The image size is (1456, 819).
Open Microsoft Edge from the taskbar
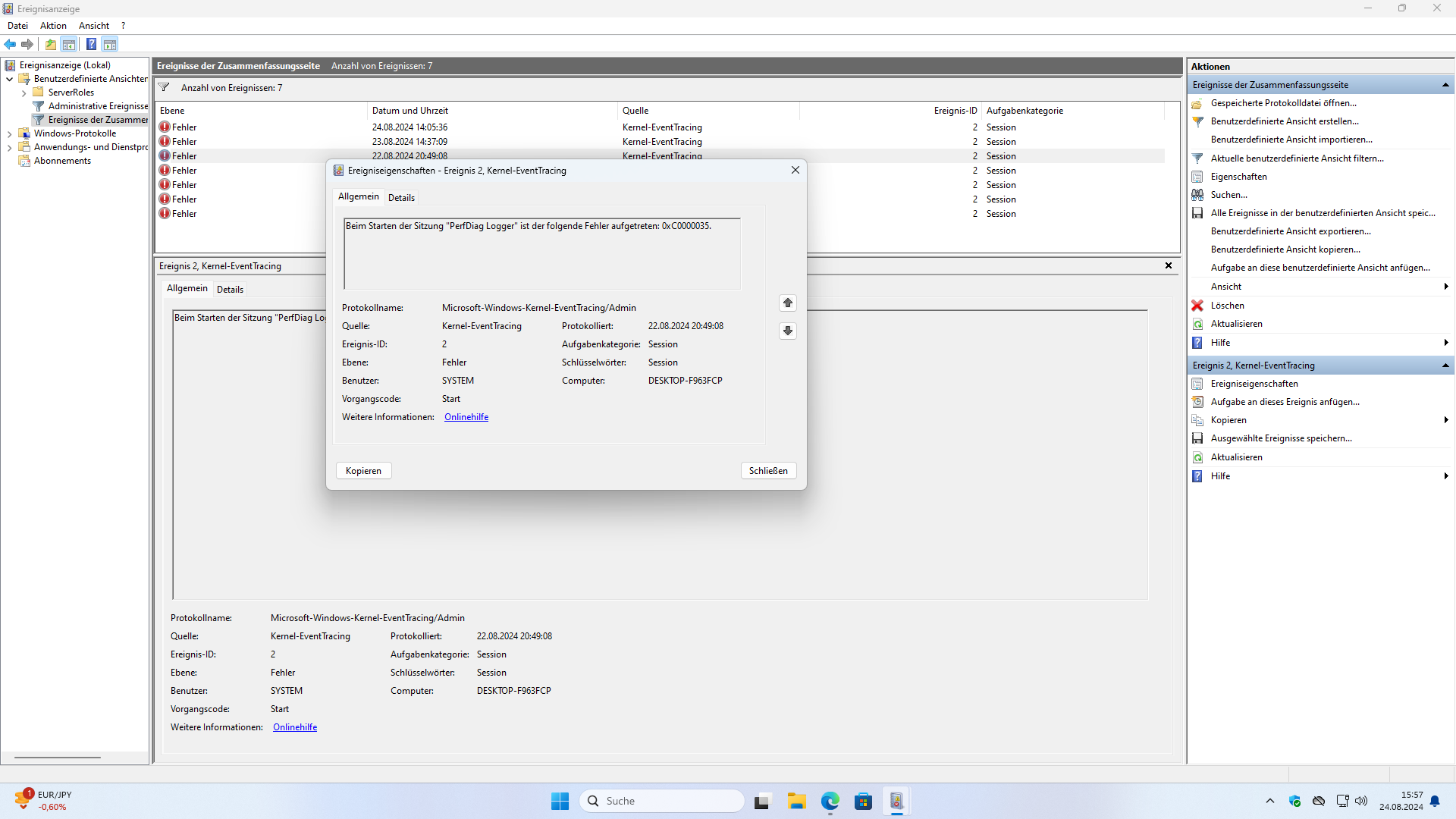(830, 801)
